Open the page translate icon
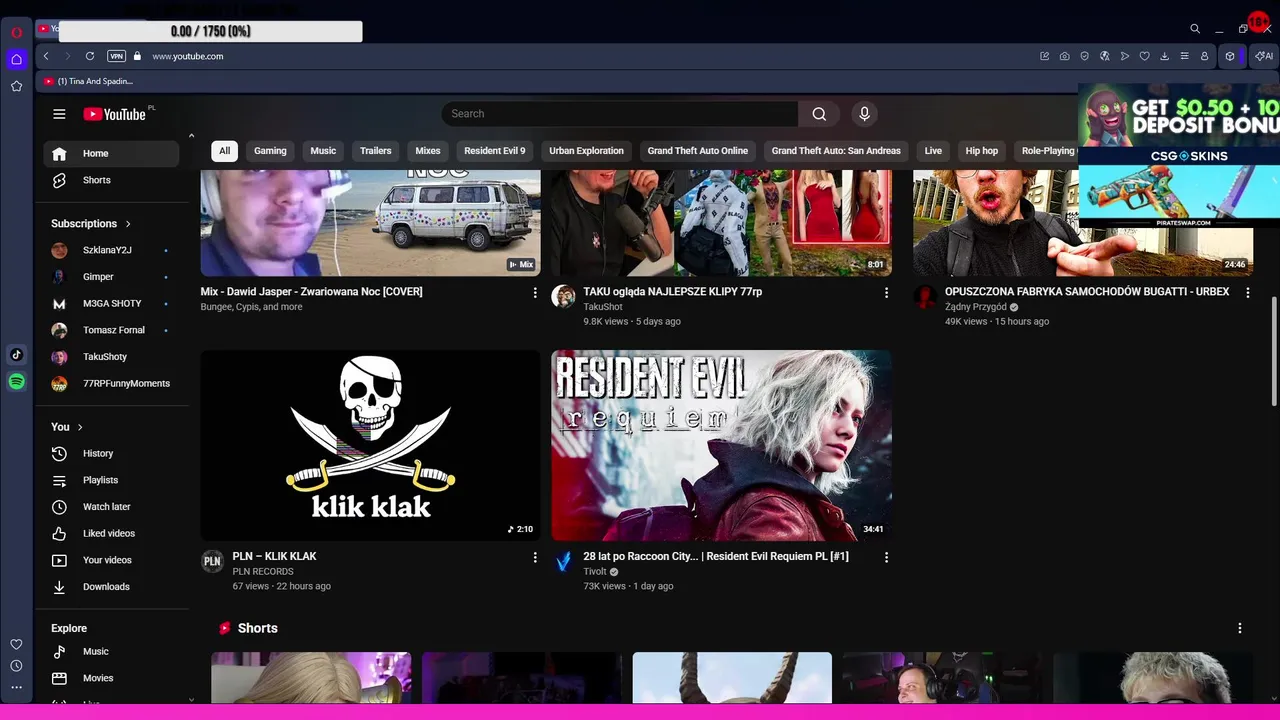1280x720 pixels. pos(1104,56)
